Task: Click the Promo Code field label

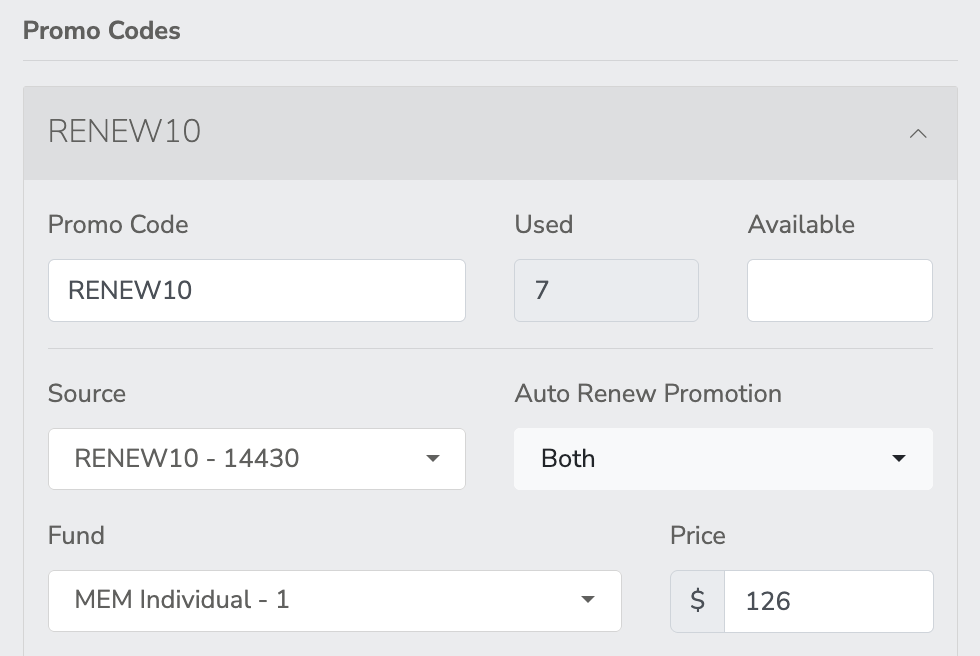Action: click(118, 225)
